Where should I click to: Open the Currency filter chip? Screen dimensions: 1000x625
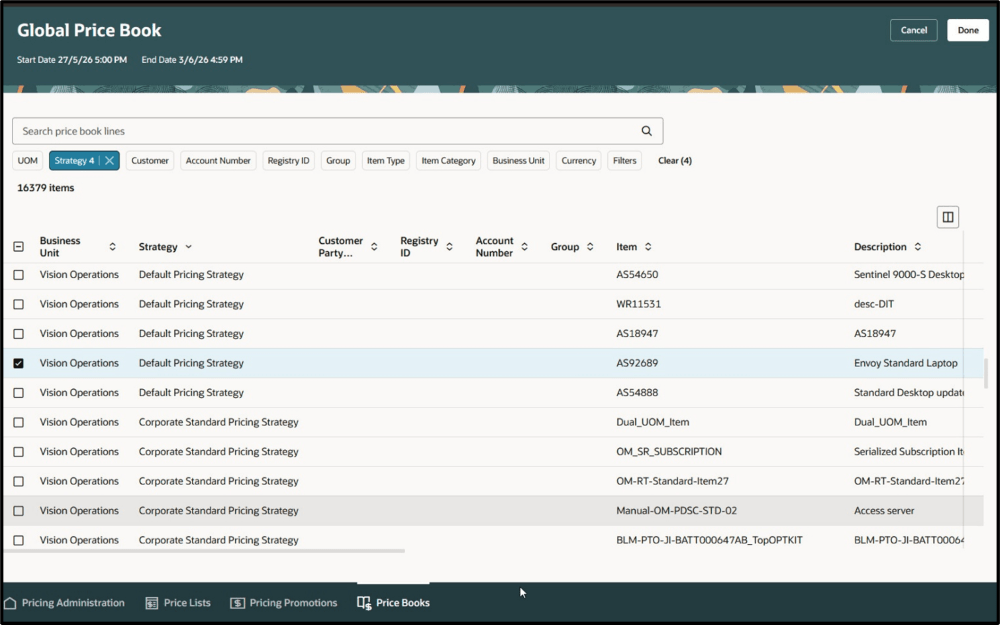click(578, 161)
